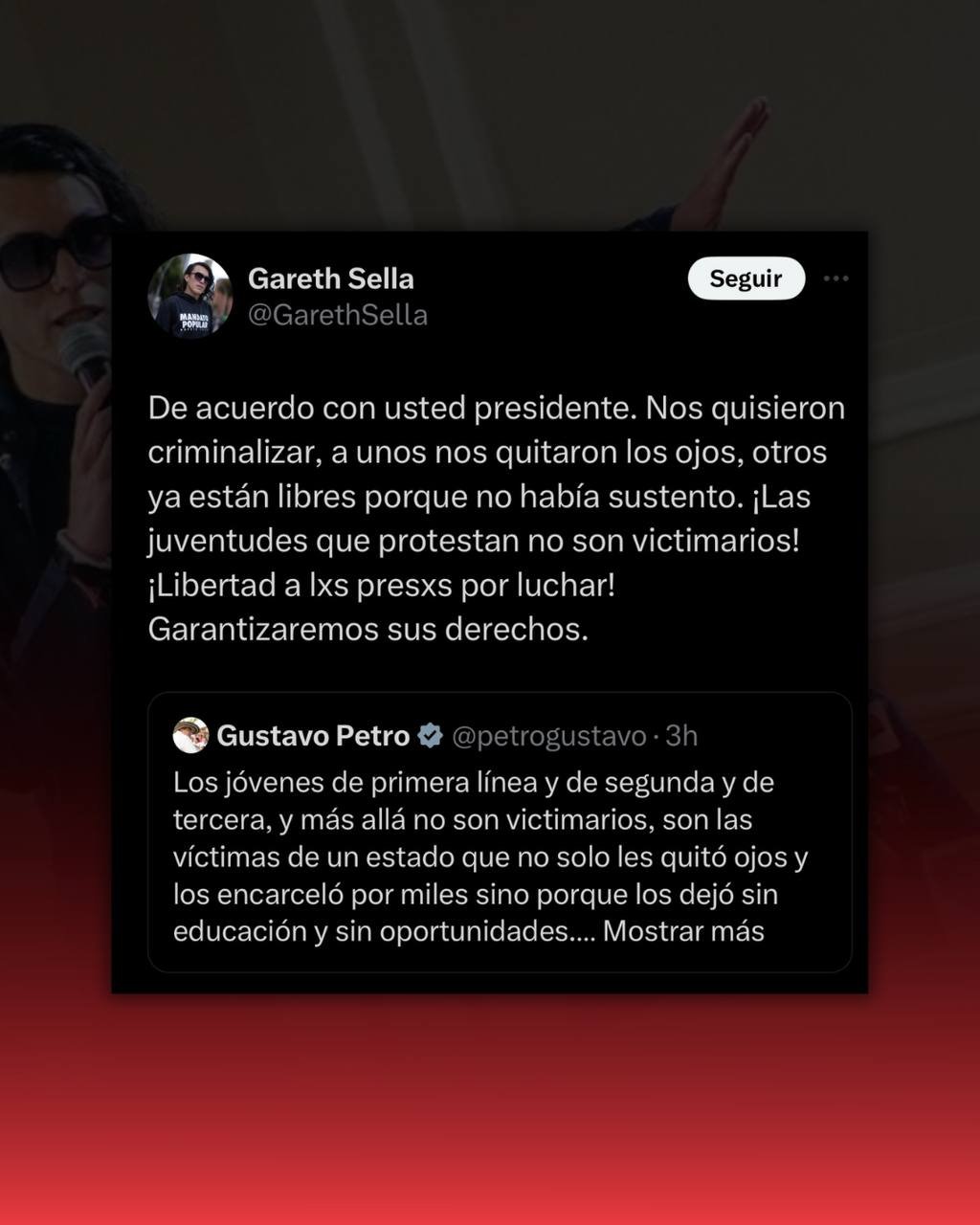Image resolution: width=980 pixels, height=1225 pixels.
Task: Open Gareth Sella's profile avatar
Action: 189,296
